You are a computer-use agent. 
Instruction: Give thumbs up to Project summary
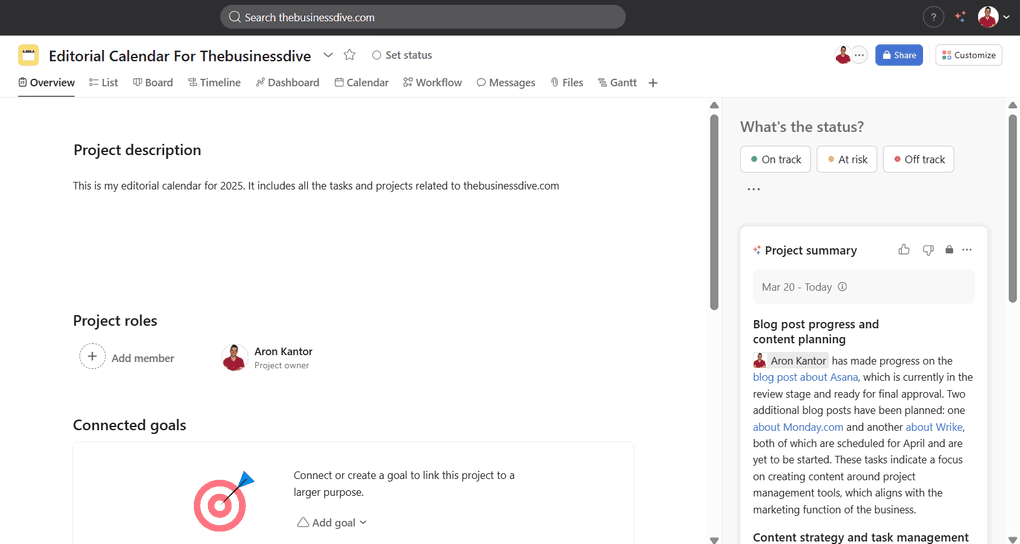click(904, 250)
